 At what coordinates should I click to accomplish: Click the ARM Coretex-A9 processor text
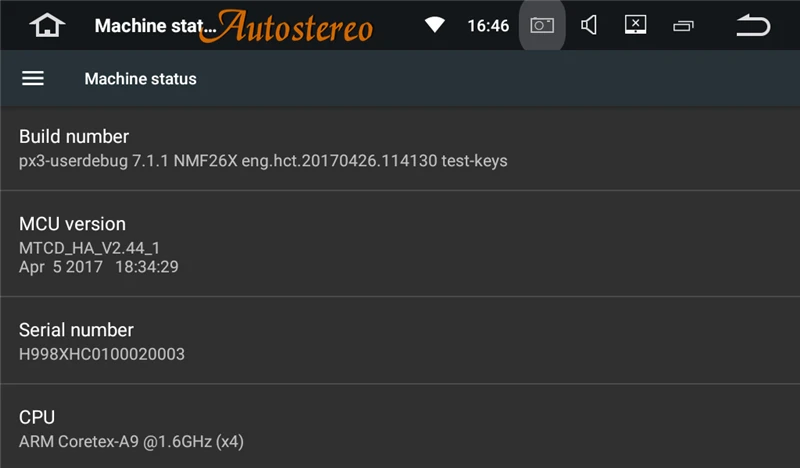(132, 441)
